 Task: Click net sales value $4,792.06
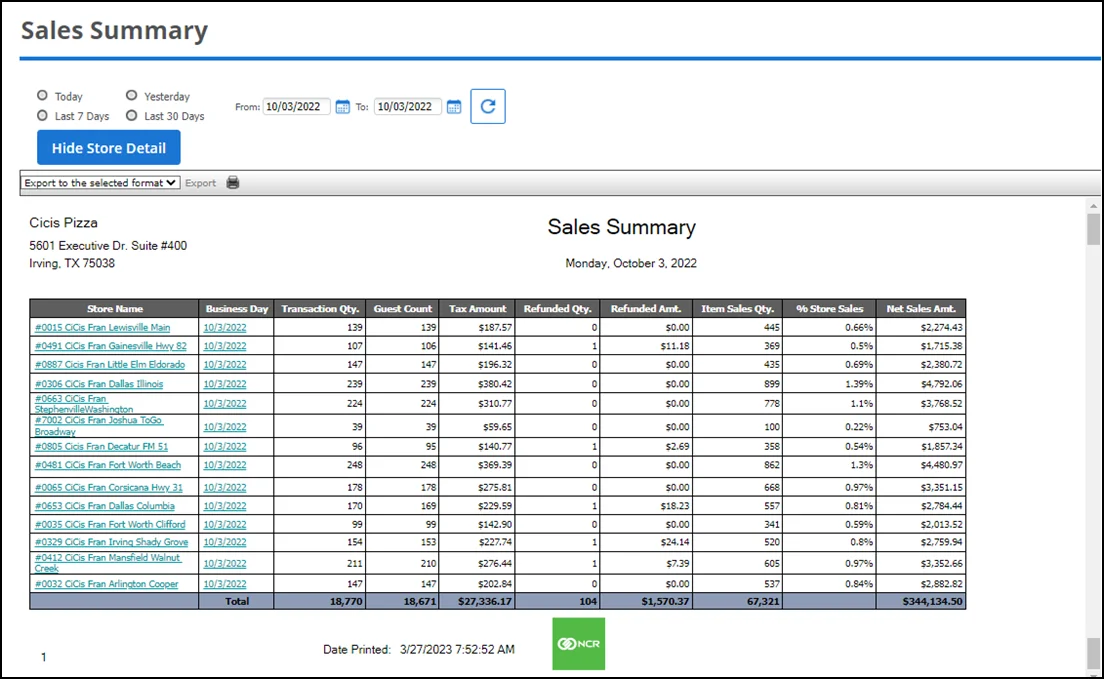(x=941, y=384)
